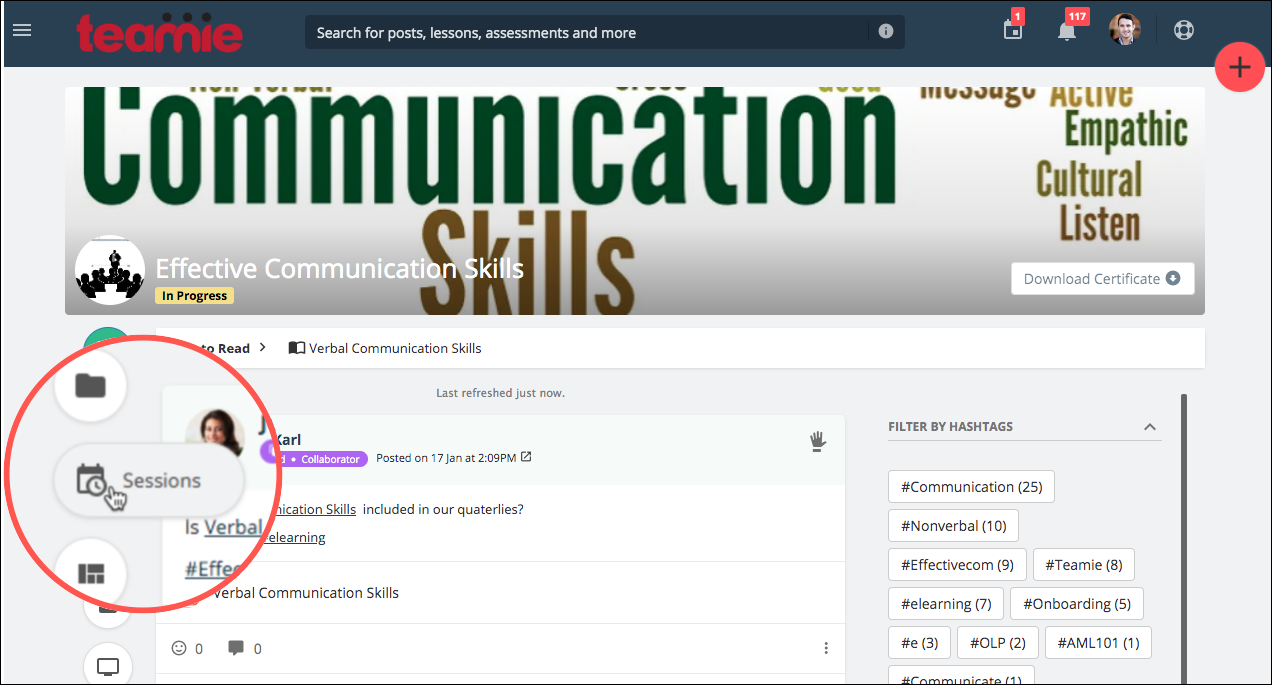Open post in new window icon
The image size is (1272, 685).
click(527, 457)
